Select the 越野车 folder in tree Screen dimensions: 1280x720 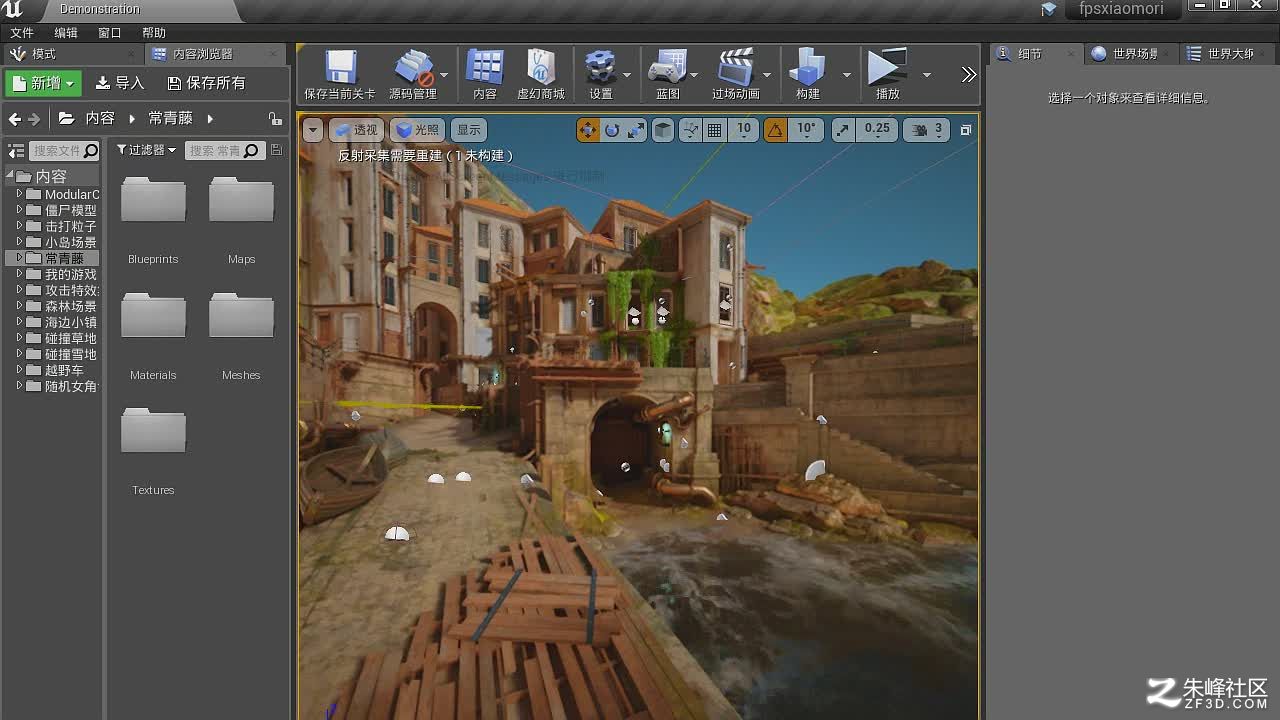point(63,370)
